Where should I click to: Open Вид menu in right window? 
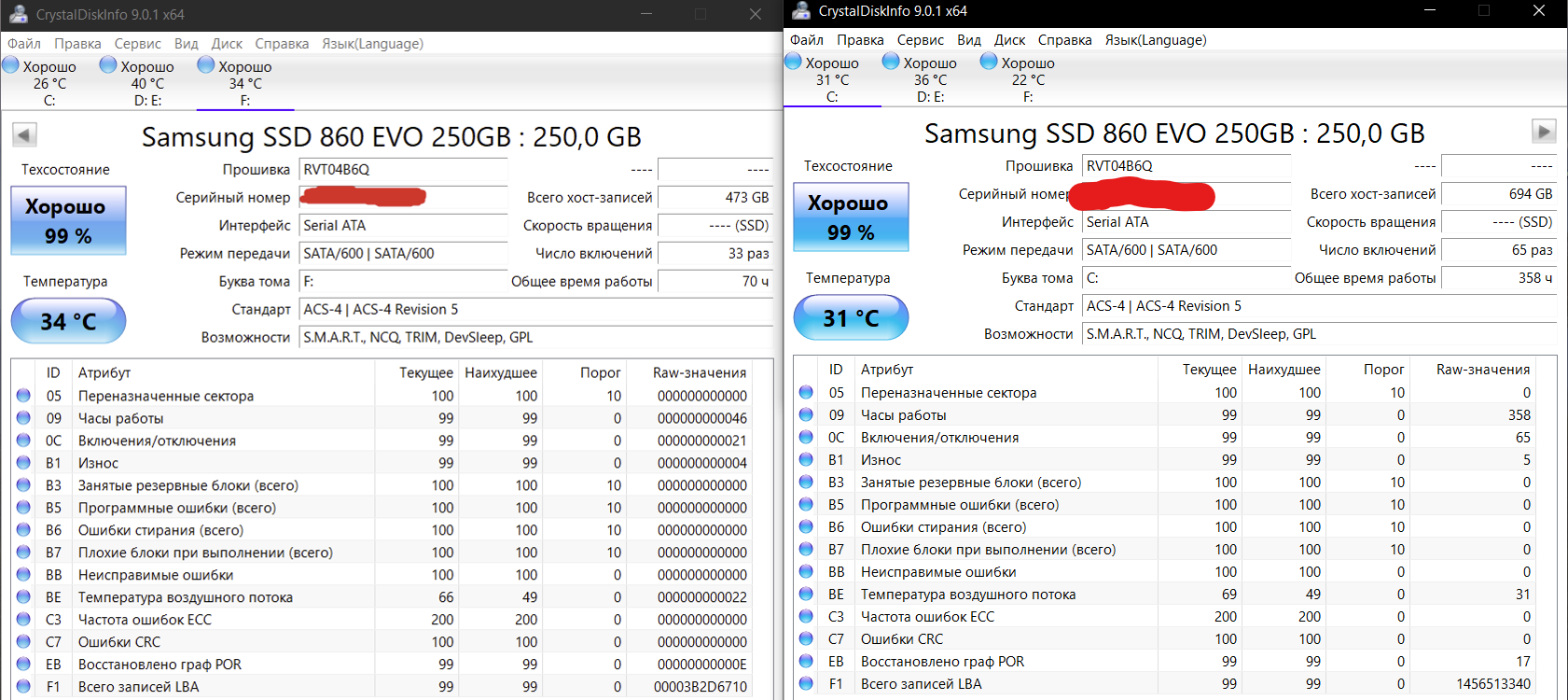(969, 40)
